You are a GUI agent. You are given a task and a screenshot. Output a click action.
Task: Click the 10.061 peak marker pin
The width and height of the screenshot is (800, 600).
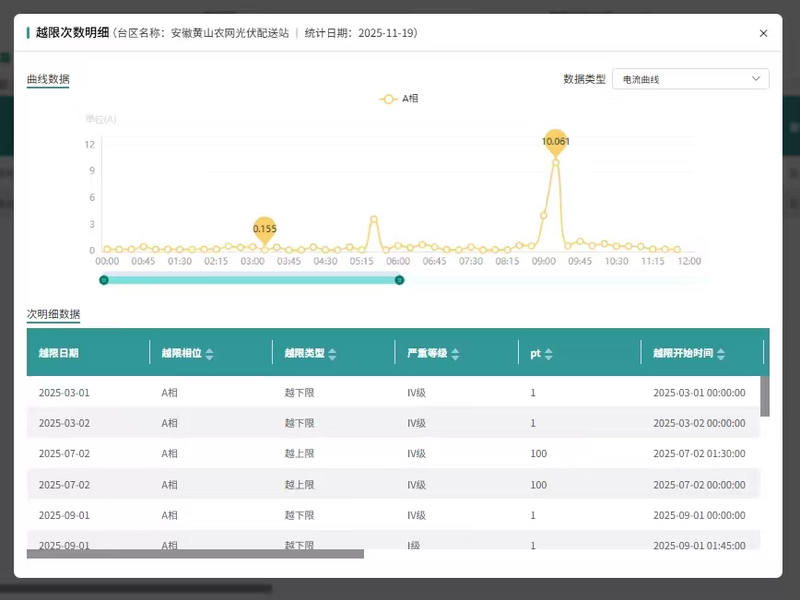[556, 142]
